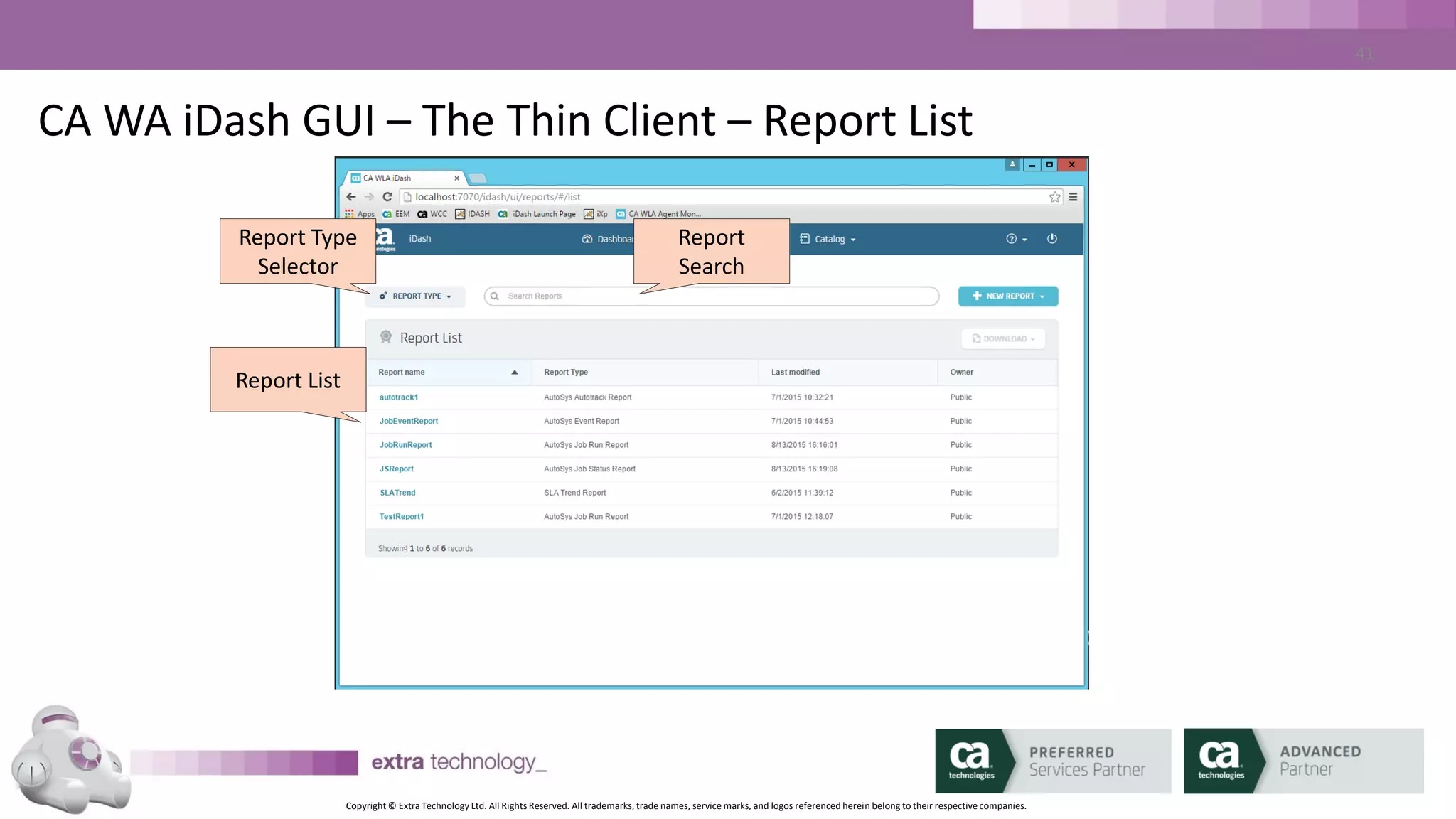1456x819 pixels.
Task: Click the power logout icon
Action: (x=1052, y=239)
